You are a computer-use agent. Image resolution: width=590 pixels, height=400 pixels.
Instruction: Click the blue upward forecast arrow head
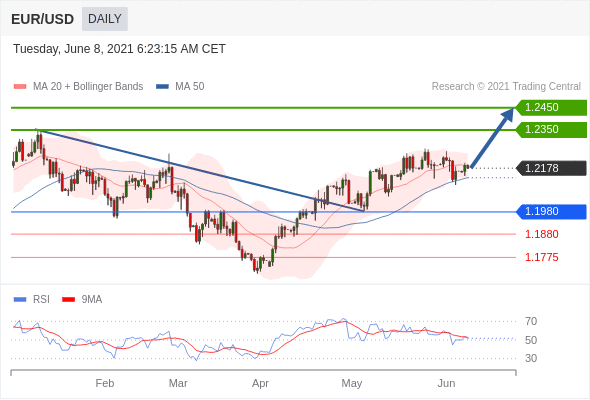[x=509, y=114]
